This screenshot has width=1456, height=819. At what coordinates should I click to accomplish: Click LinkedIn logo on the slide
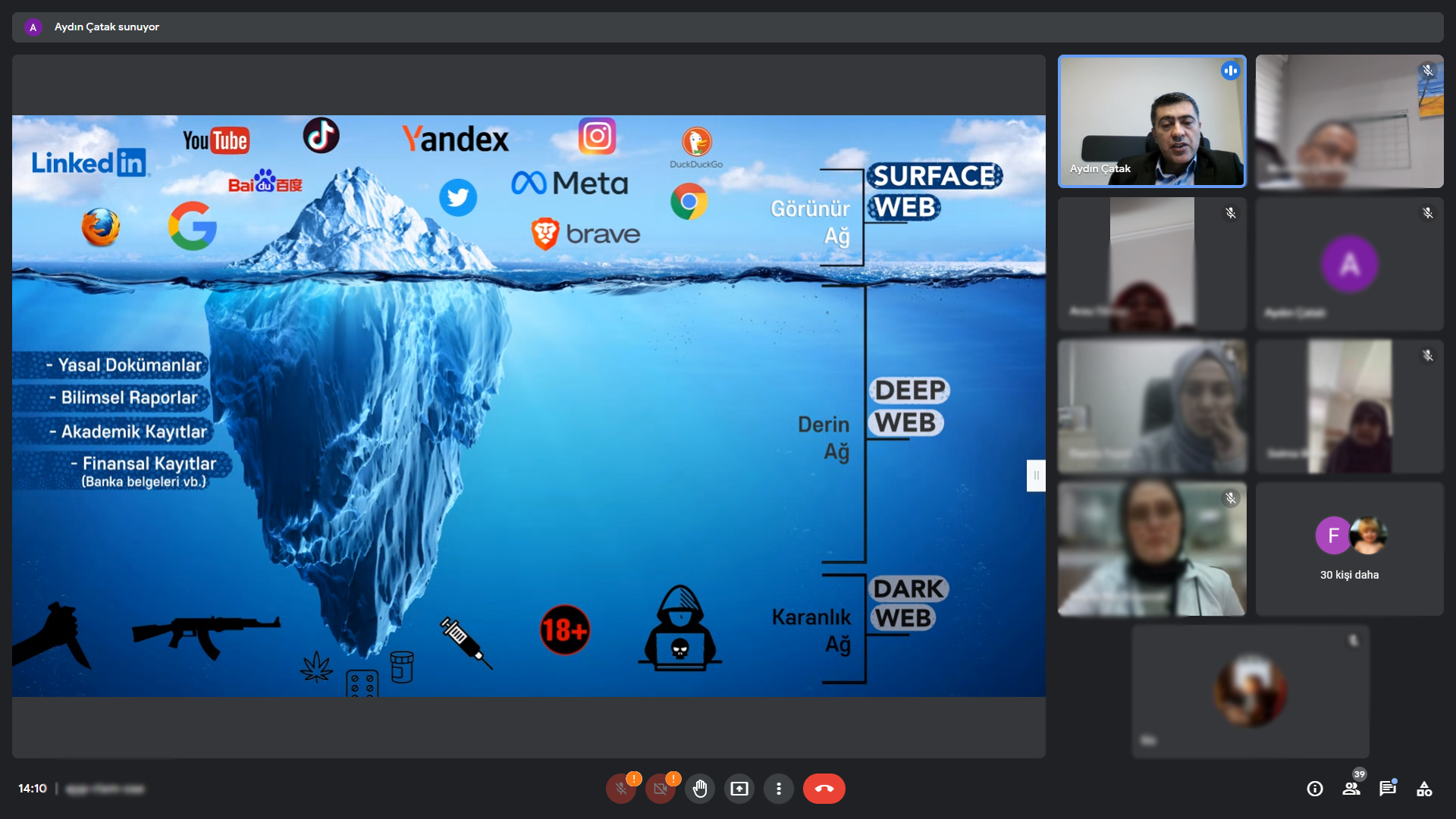point(89,162)
